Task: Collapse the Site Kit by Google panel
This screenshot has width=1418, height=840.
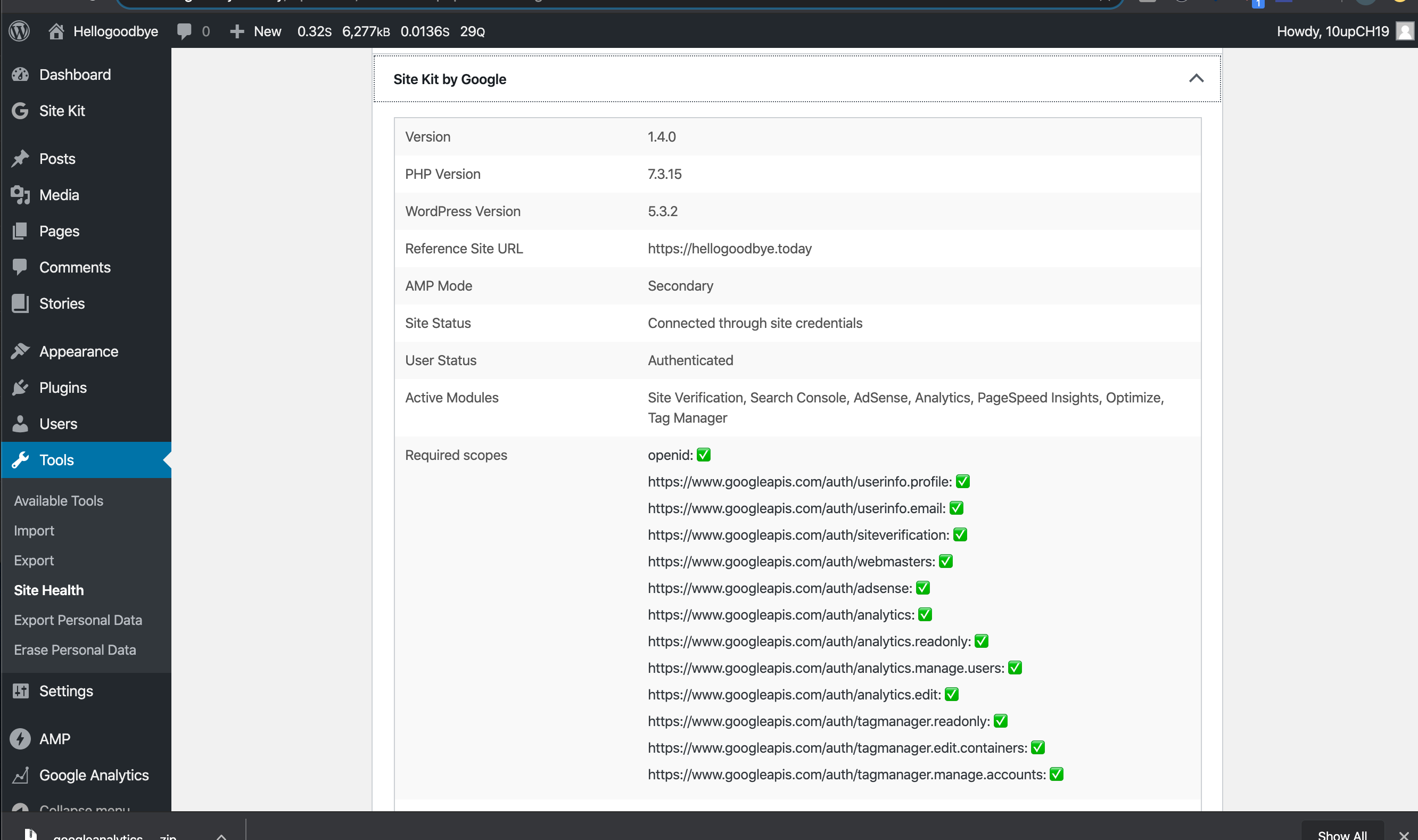Action: tap(1196, 78)
